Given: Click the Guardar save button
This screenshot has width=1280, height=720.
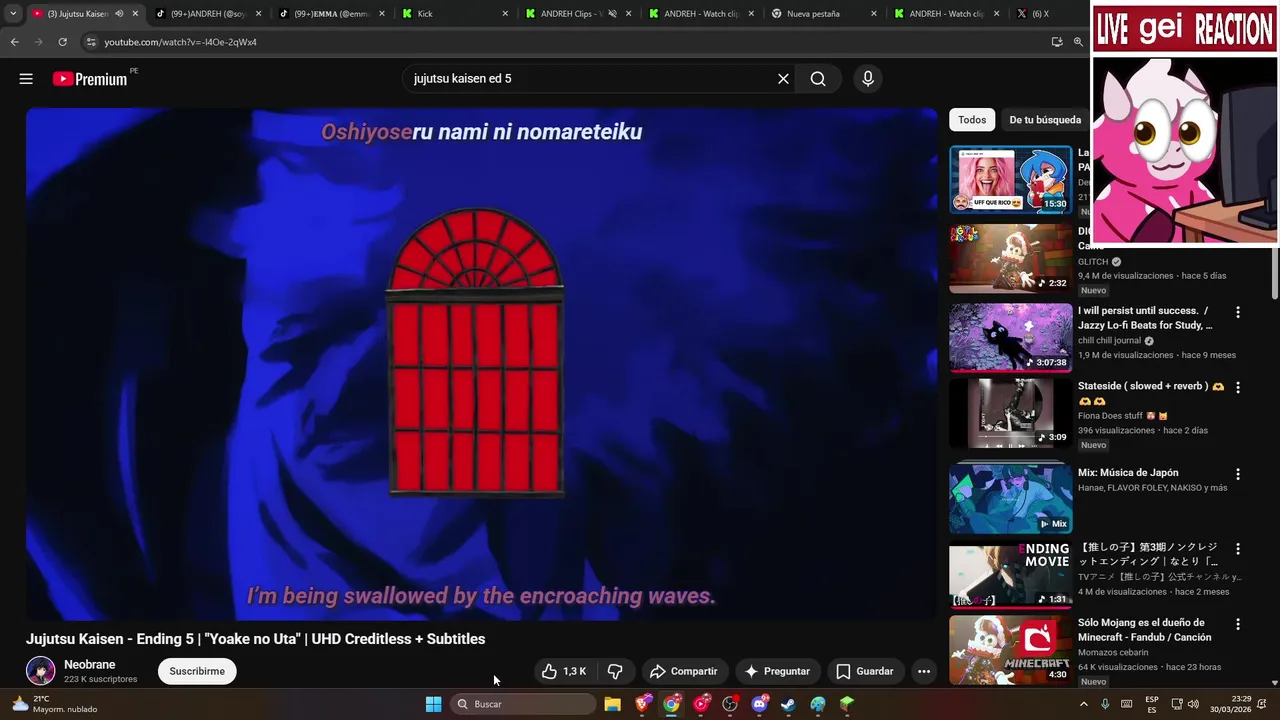Looking at the screenshot, I should tap(865, 671).
